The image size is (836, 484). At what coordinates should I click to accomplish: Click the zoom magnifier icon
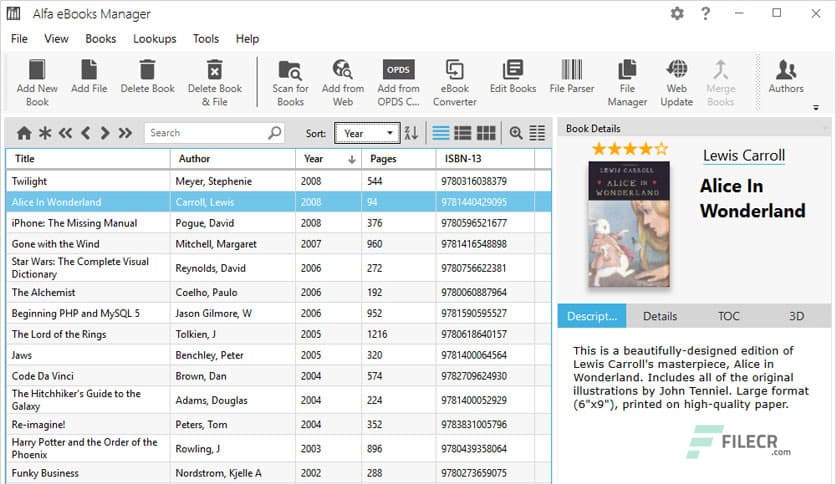click(x=516, y=133)
